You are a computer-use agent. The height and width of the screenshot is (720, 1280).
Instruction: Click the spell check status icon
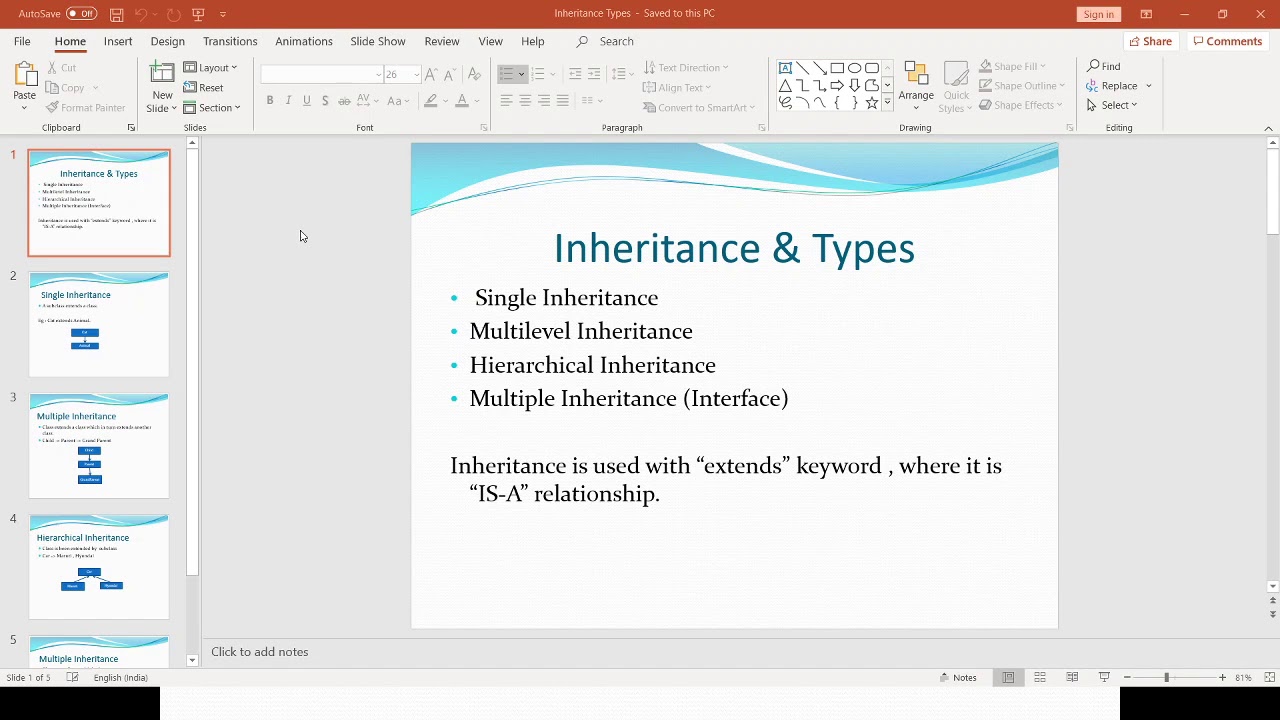point(72,678)
